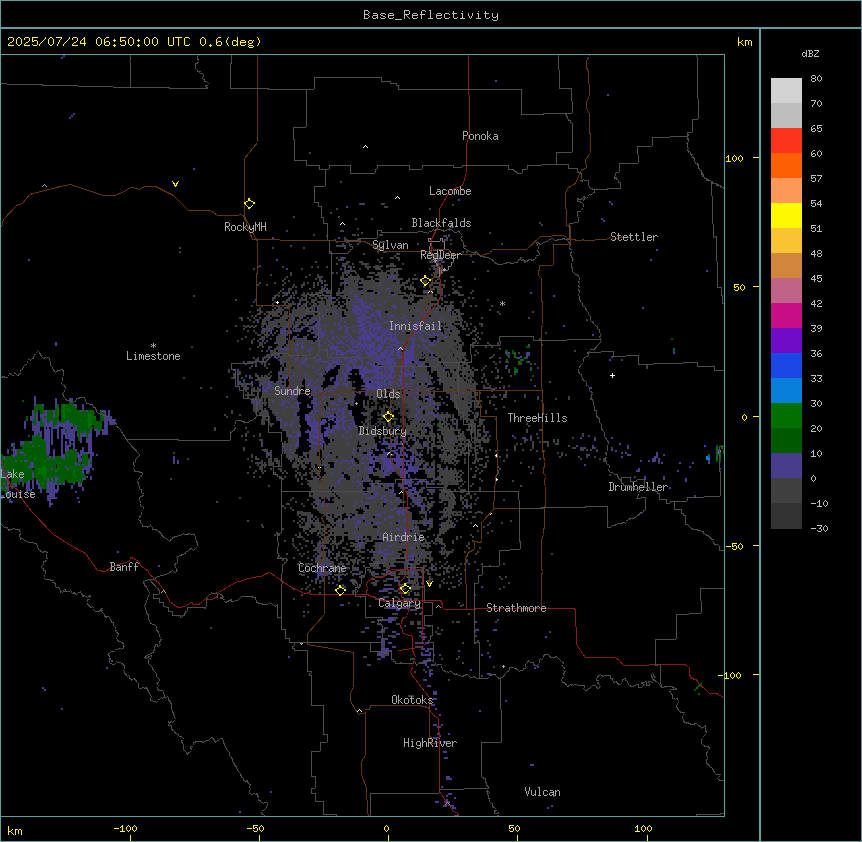Image resolution: width=862 pixels, height=842 pixels.
Task: Click the Sundre city label
Action: pyautogui.click(x=292, y=391)
